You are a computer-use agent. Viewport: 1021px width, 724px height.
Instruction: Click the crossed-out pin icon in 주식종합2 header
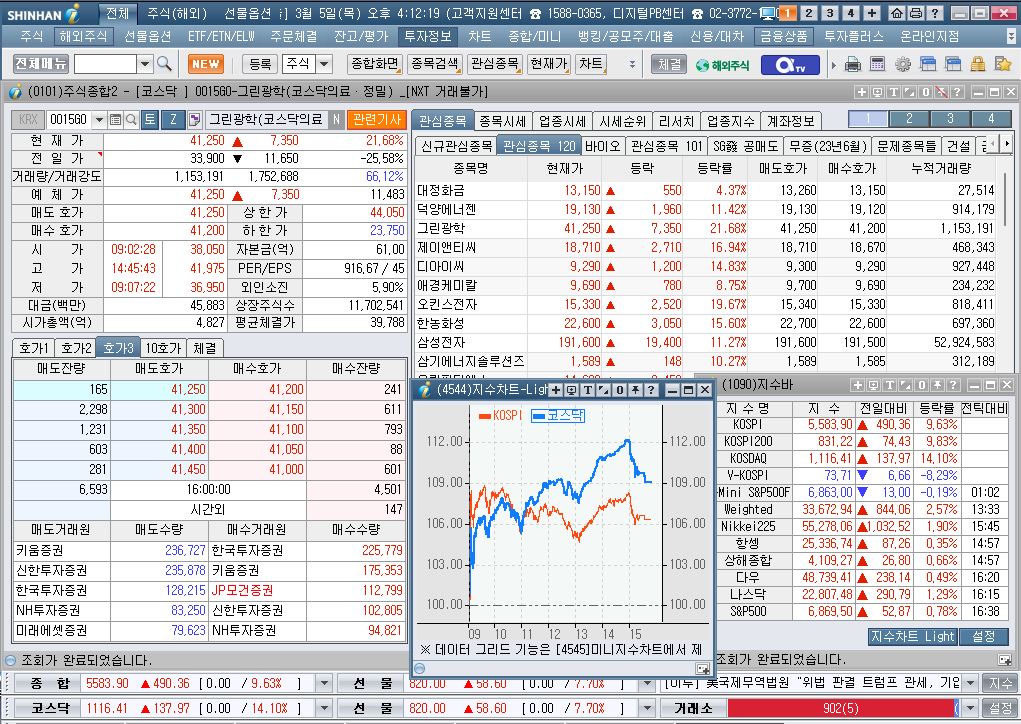(x=941, y=92)
